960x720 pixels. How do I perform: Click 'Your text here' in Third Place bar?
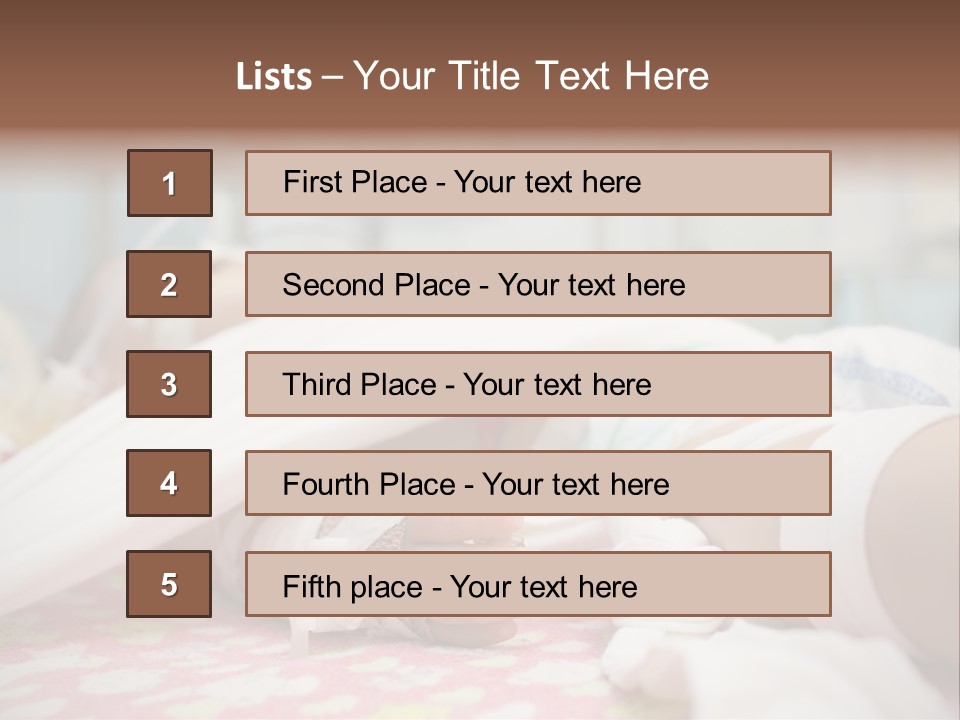click(x=557, y=384)
